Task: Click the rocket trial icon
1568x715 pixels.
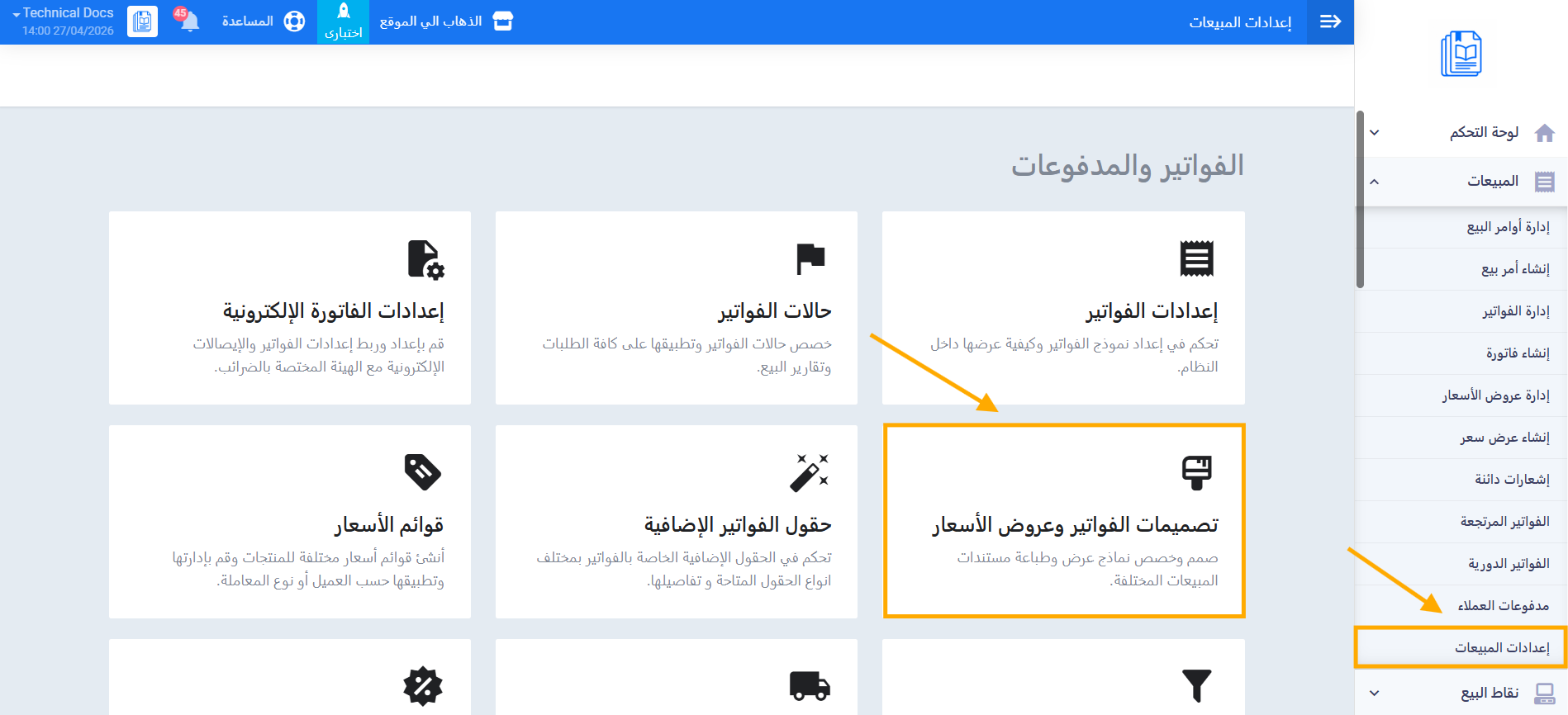Action: [344, 12]
